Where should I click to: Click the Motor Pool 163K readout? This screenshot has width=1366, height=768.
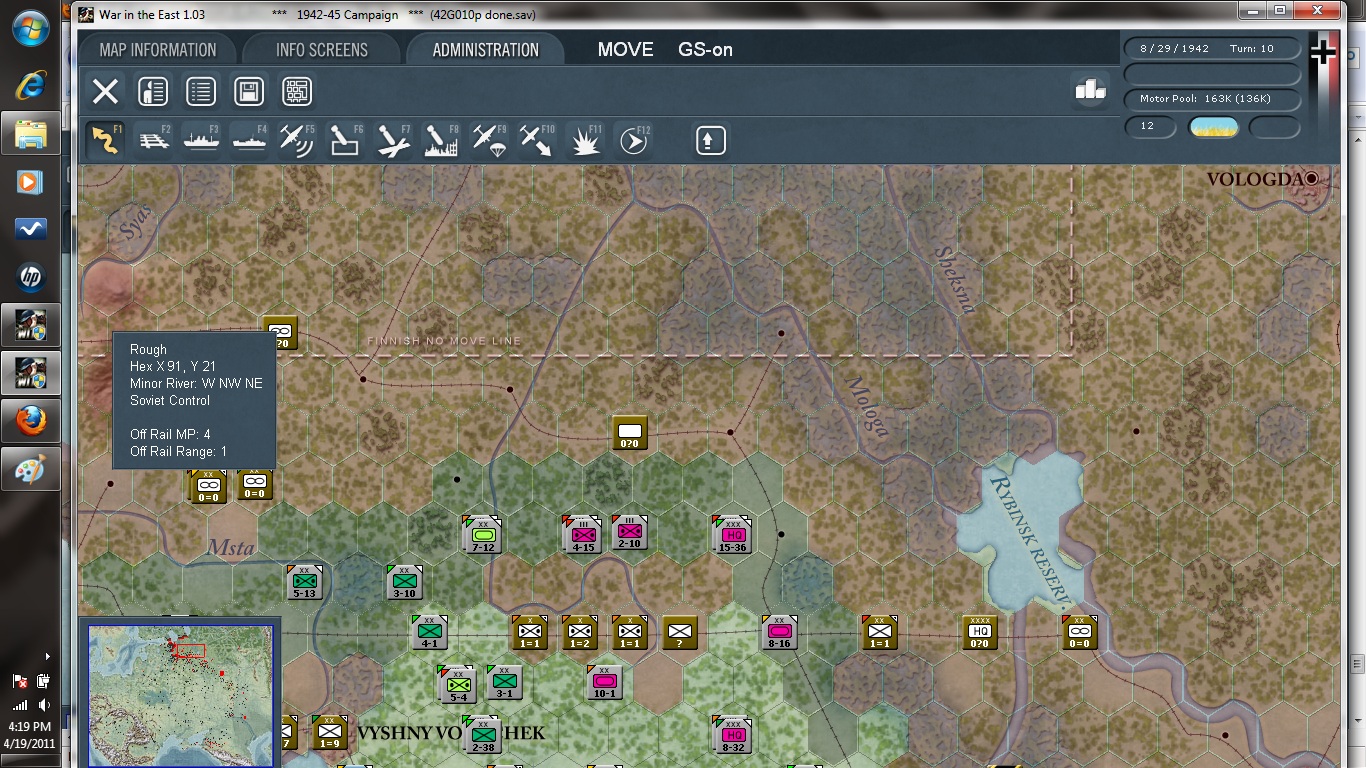click(1212, 100)
